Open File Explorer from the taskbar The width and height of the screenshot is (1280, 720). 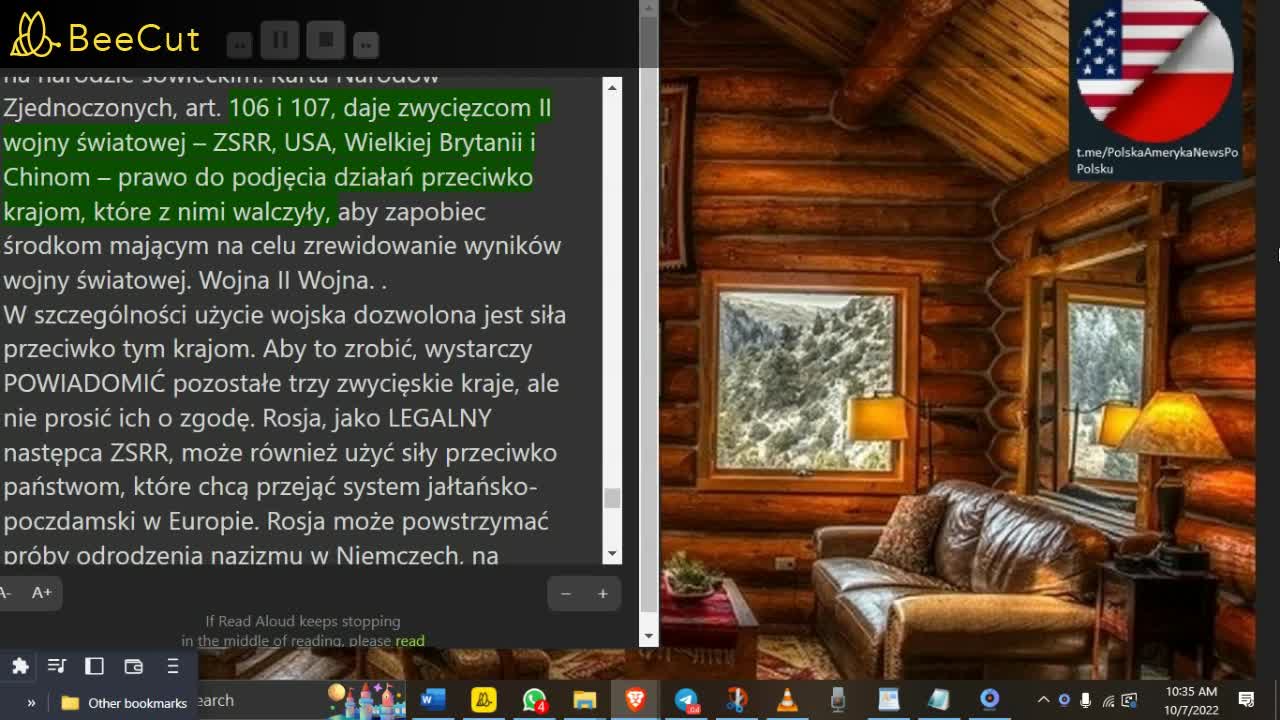click(x=585, y=700)
